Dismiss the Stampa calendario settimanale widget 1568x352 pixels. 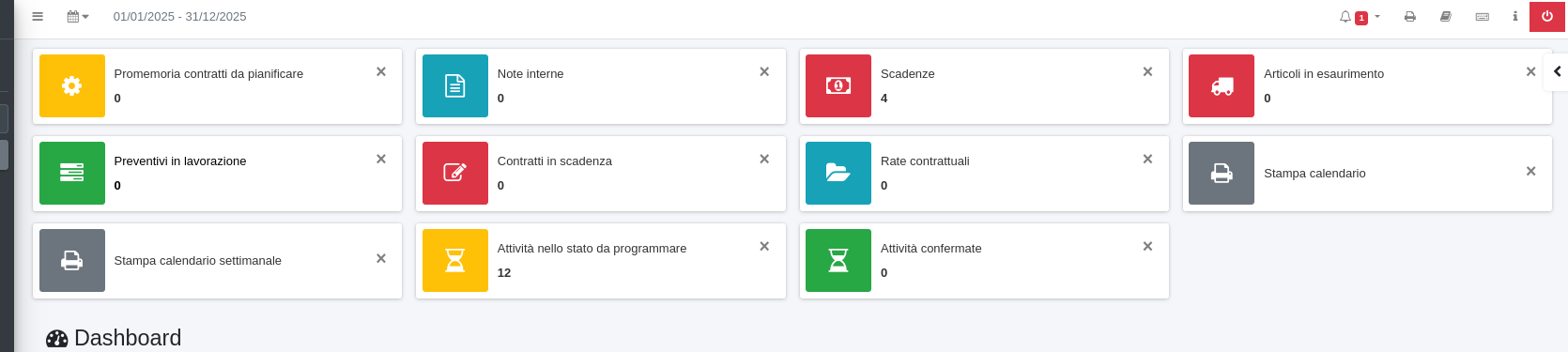pos(381,258)
